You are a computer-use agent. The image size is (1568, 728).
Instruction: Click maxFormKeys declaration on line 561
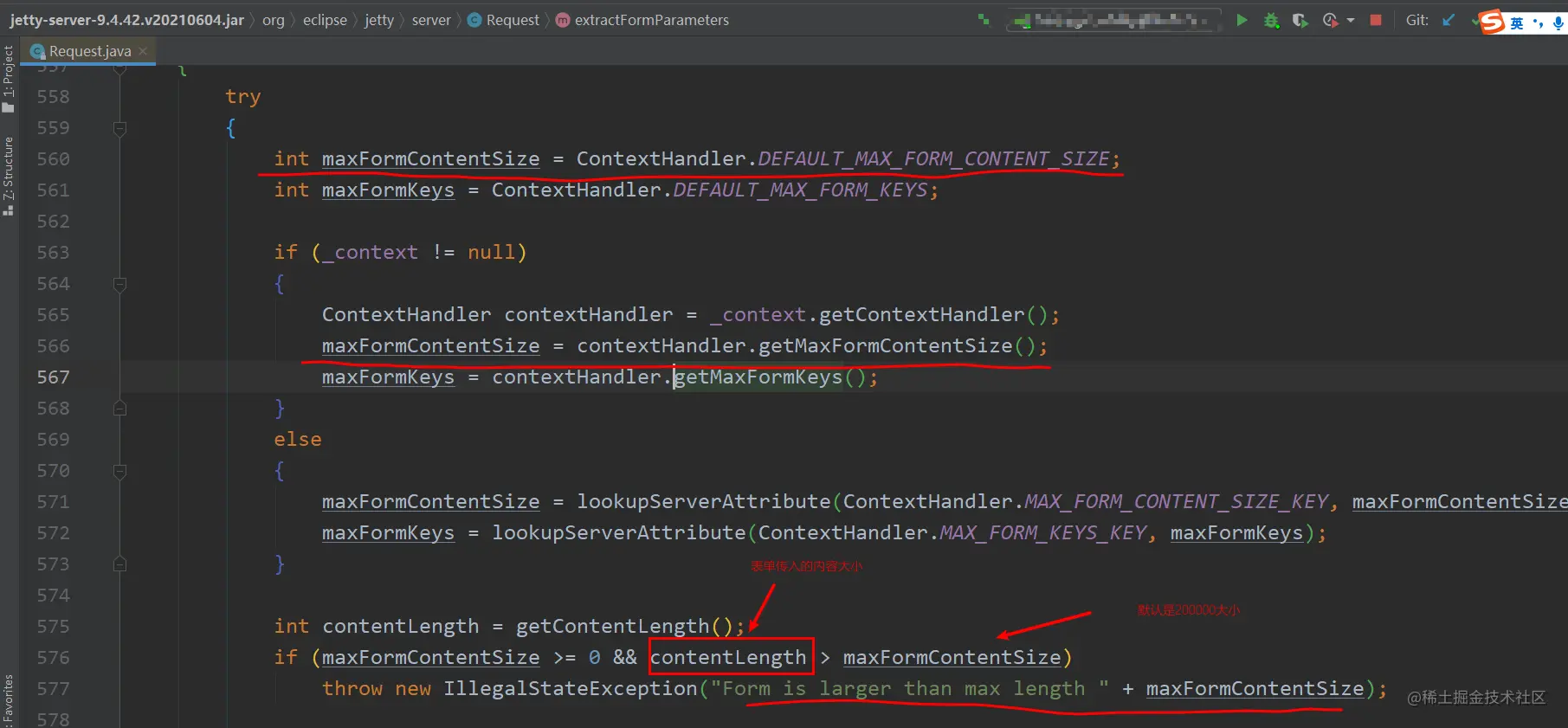pos(388,190)
